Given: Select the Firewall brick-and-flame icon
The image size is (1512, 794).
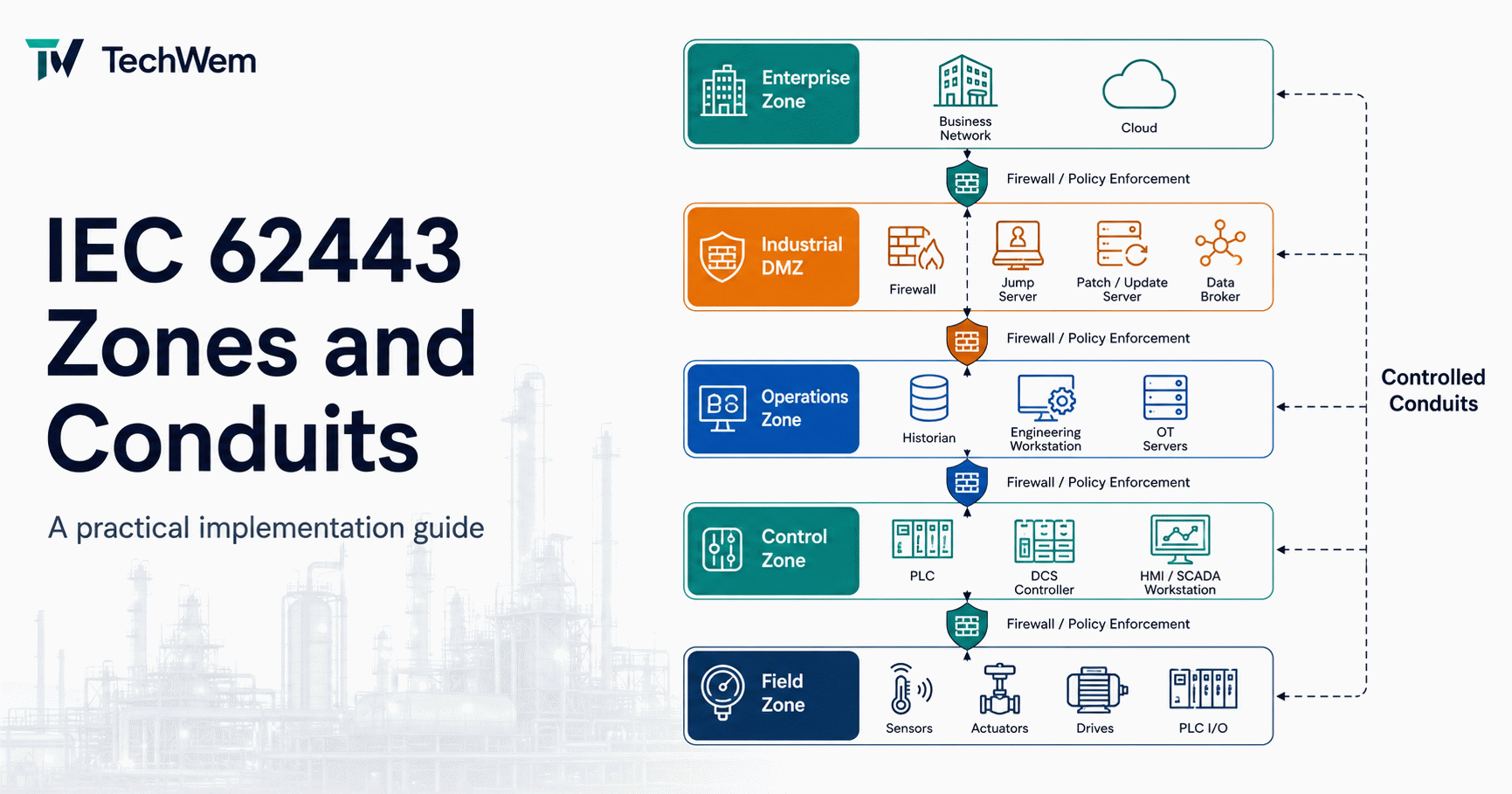Looking at the screenshot, I should tap(915, 248).
